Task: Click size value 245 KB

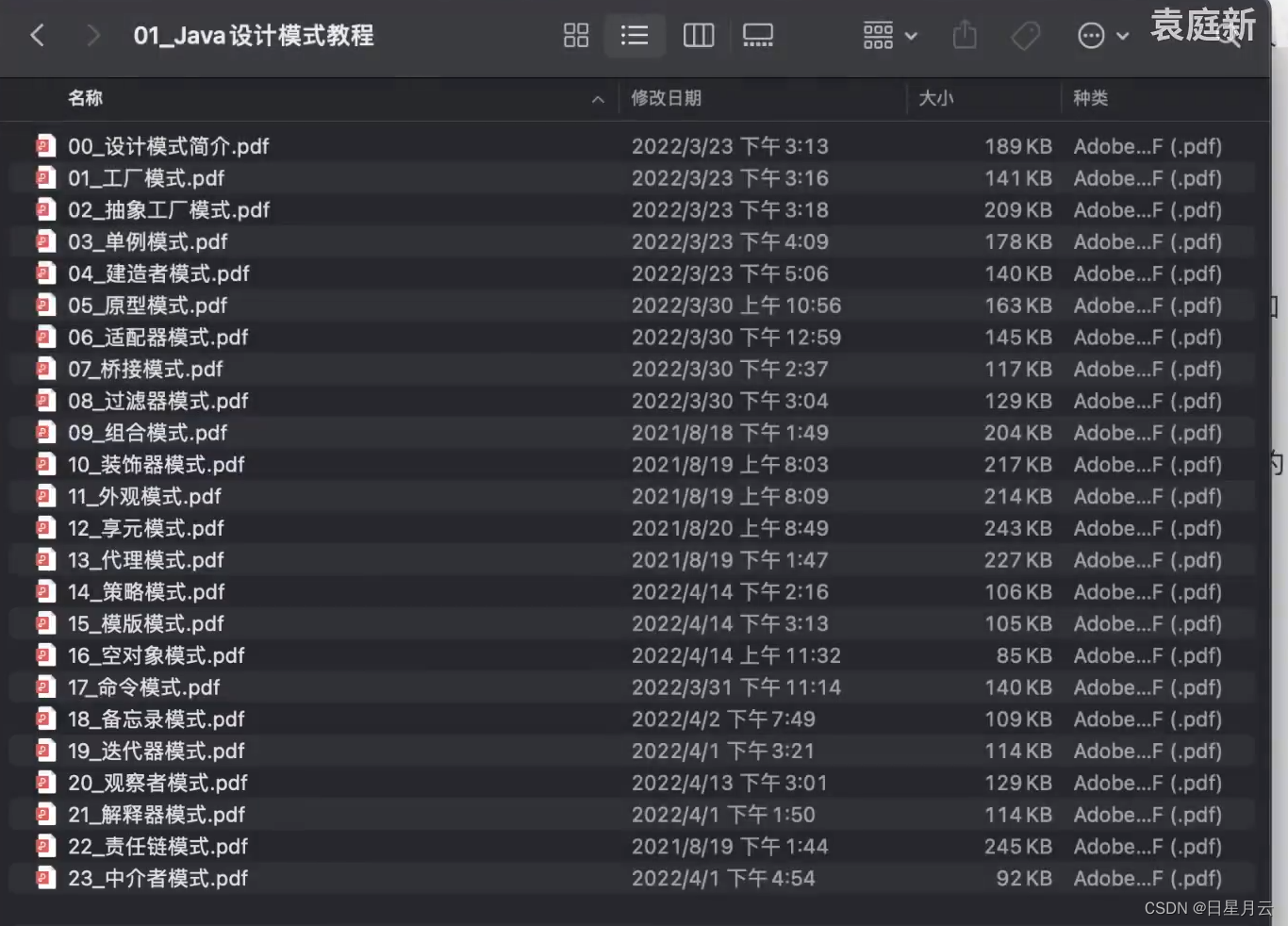Action: tap(1018, 847)
